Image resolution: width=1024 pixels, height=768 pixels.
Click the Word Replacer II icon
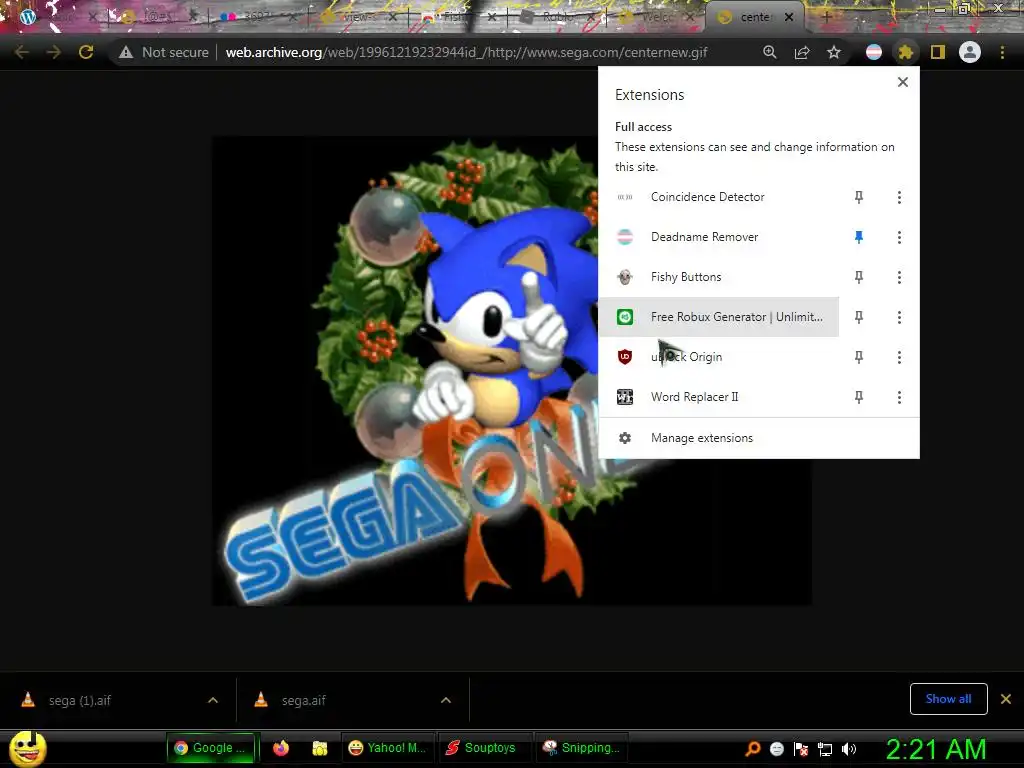[x=625, y=397]
